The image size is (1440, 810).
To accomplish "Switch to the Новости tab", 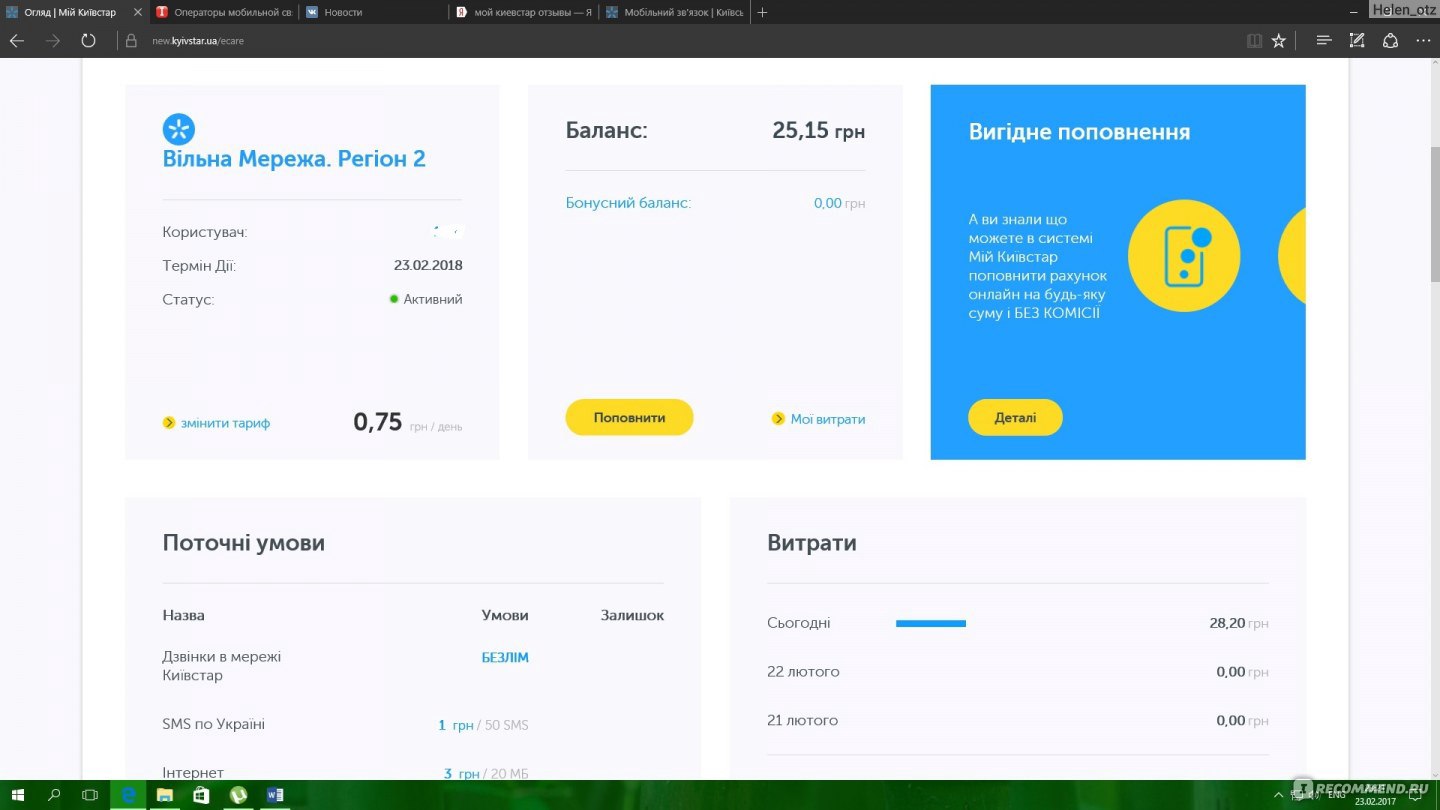I will (x=374, y=12).
